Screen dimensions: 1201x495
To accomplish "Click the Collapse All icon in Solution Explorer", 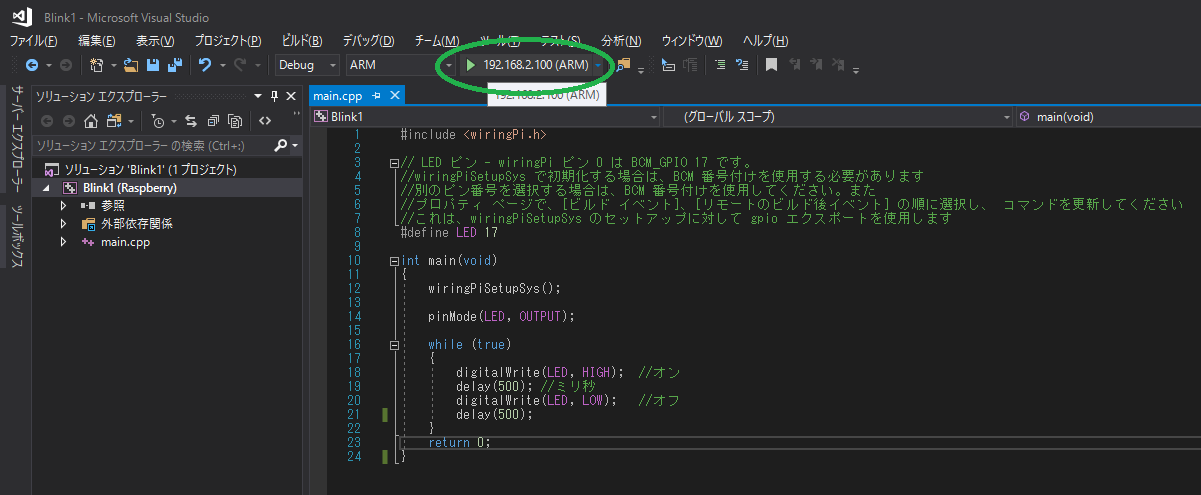I will pyautogui.click(x=213, y=121).
